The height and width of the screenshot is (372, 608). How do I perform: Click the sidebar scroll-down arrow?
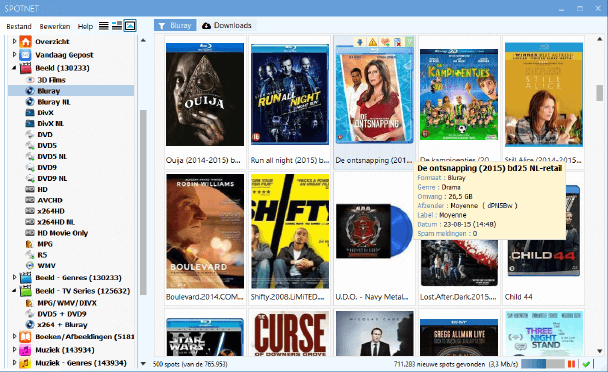143,364
